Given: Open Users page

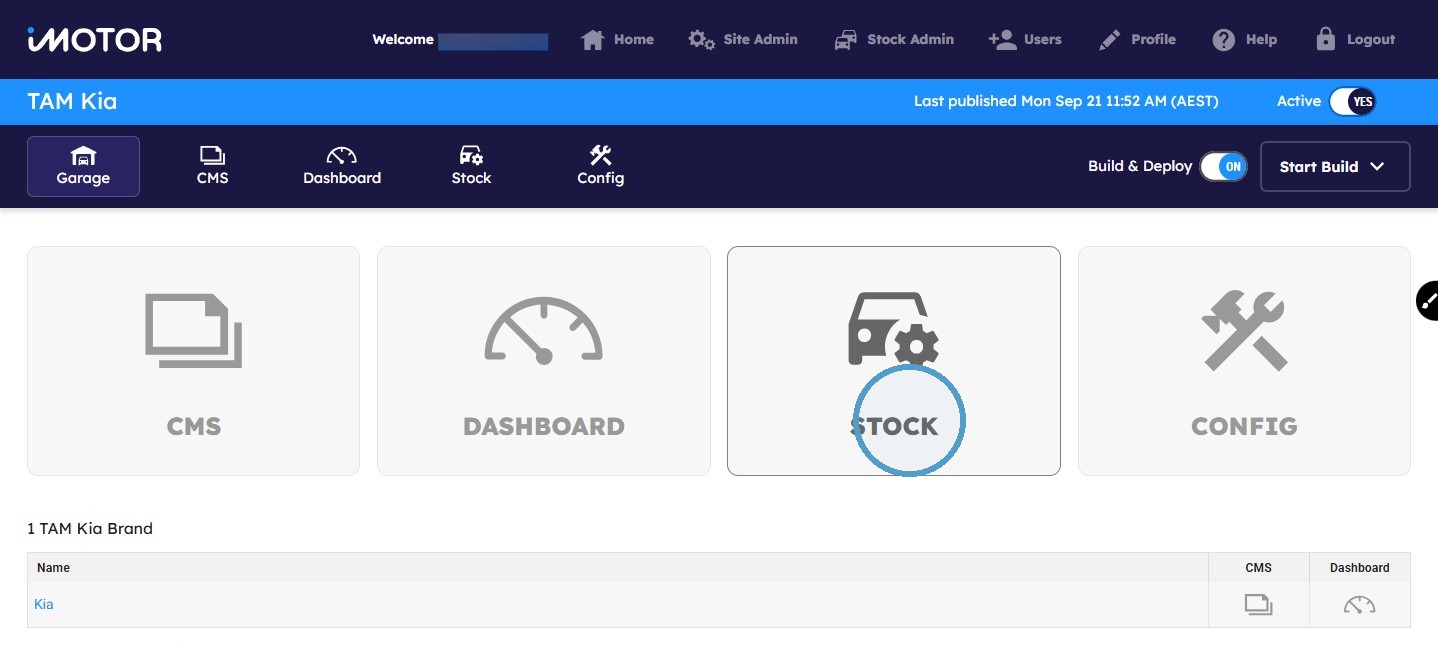Looking at the screenshot, I should (1025, 40).
